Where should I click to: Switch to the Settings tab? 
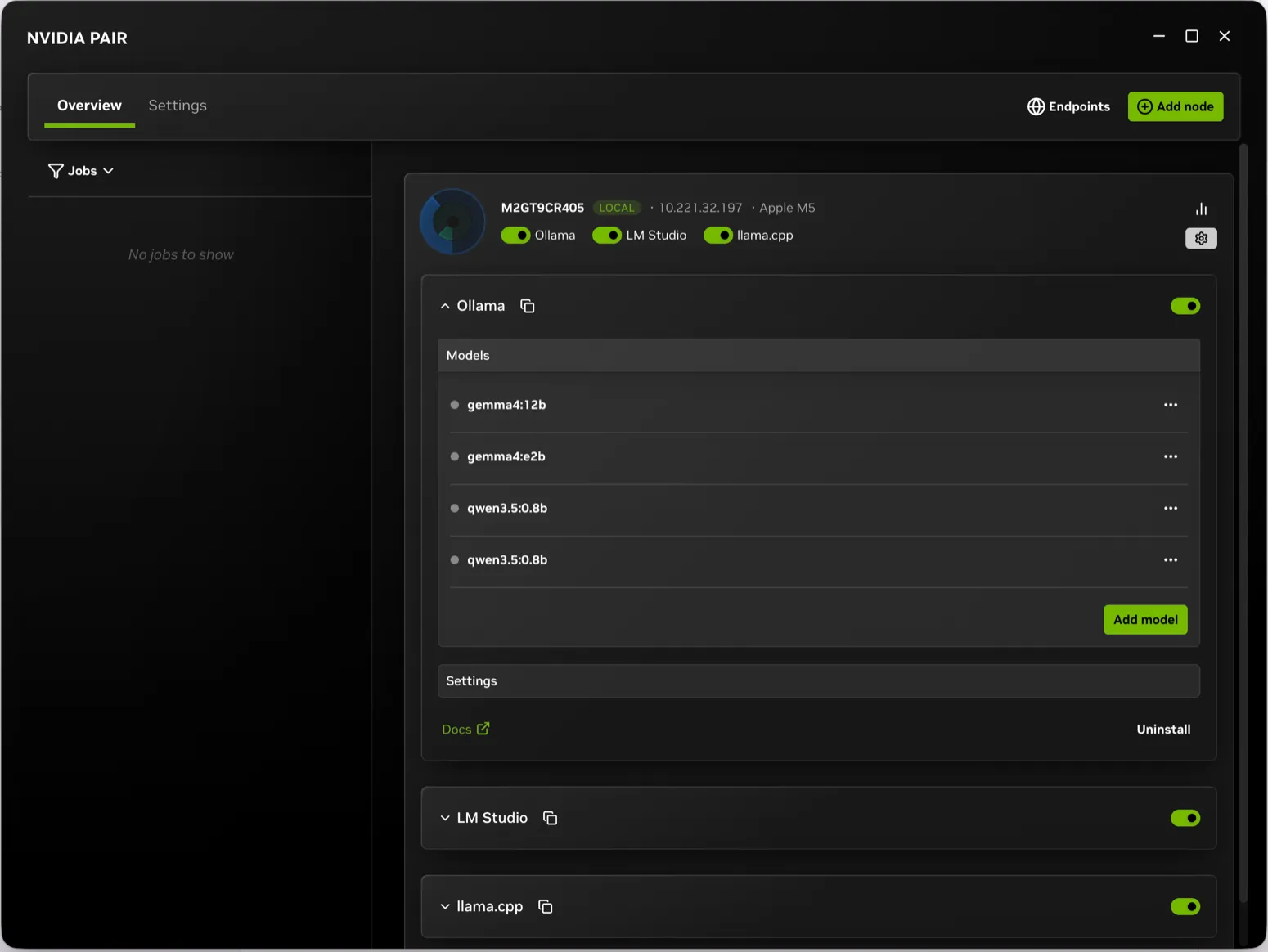click(178, 106)
